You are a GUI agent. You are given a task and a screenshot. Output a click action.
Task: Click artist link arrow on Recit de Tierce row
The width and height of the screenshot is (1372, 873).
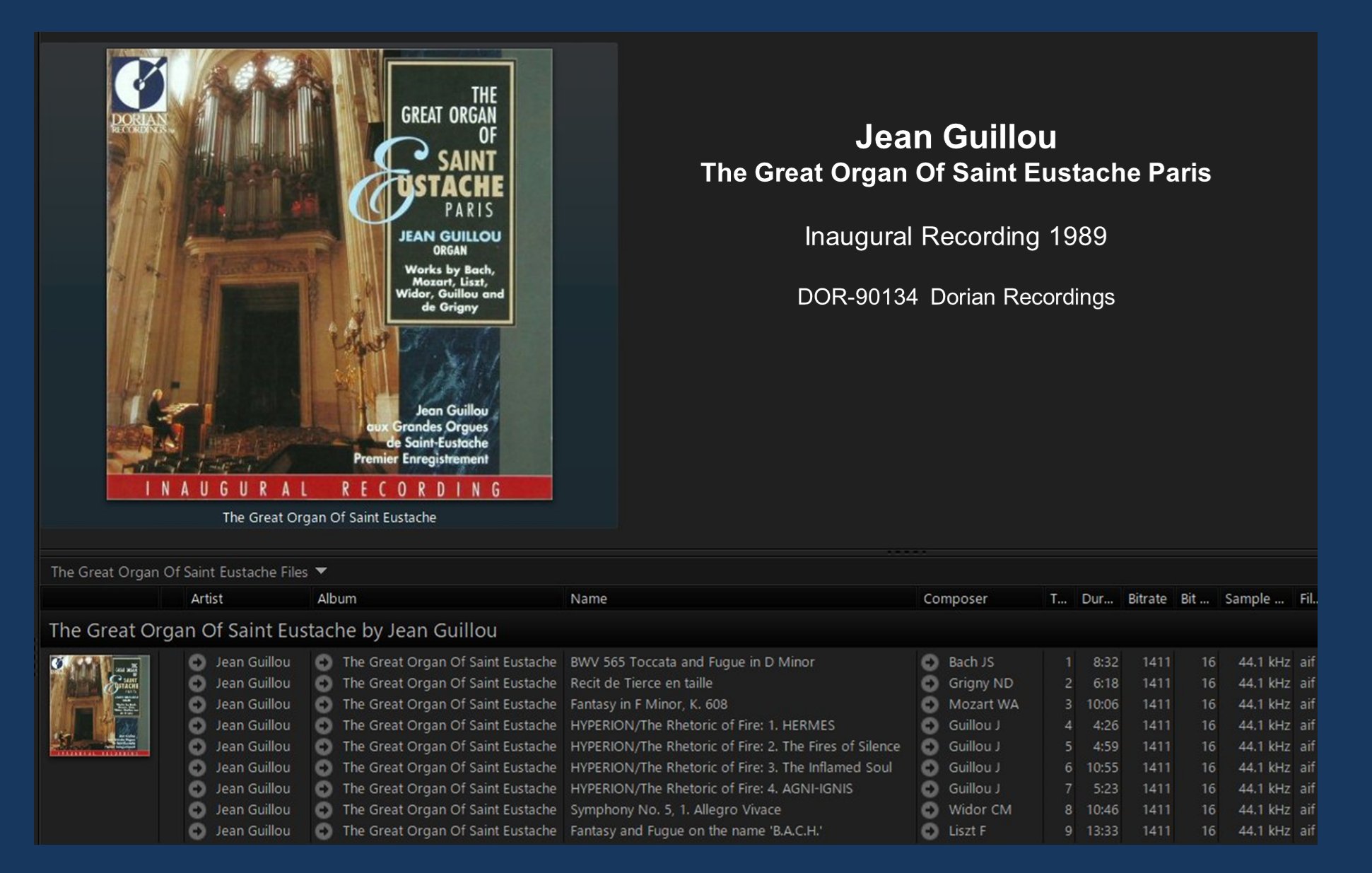197,684
